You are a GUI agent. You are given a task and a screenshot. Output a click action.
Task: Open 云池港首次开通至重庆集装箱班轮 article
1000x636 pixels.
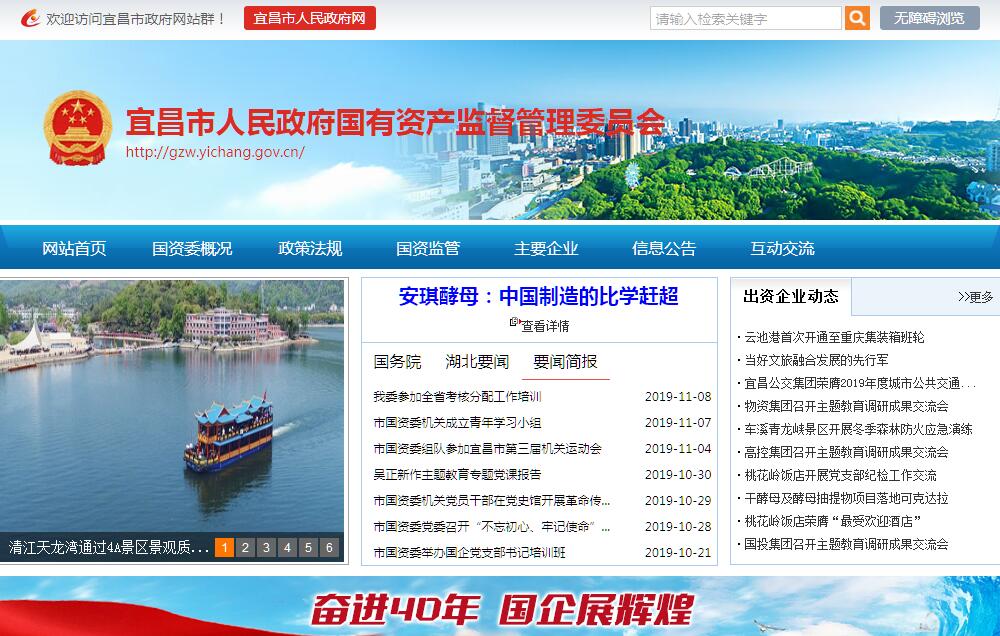834,337
